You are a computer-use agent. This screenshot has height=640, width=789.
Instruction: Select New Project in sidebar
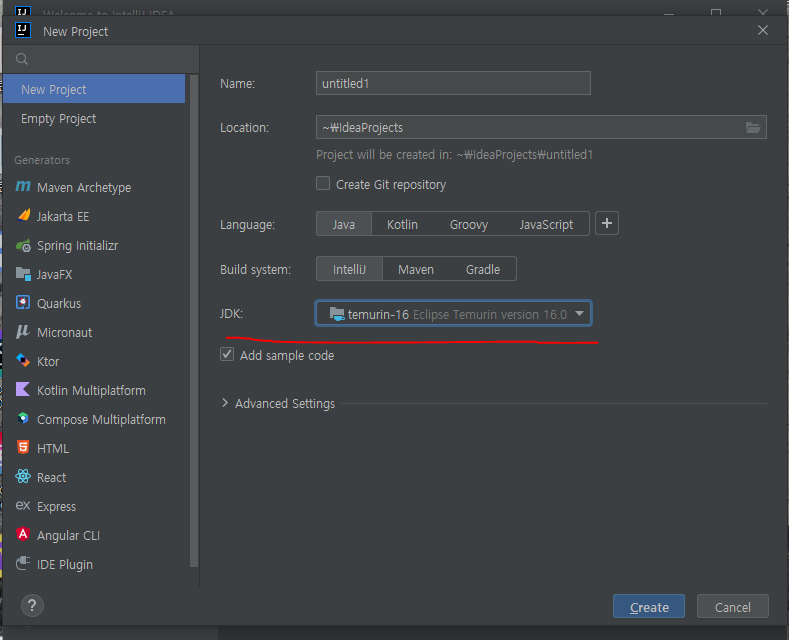click(x=94, y=89)
